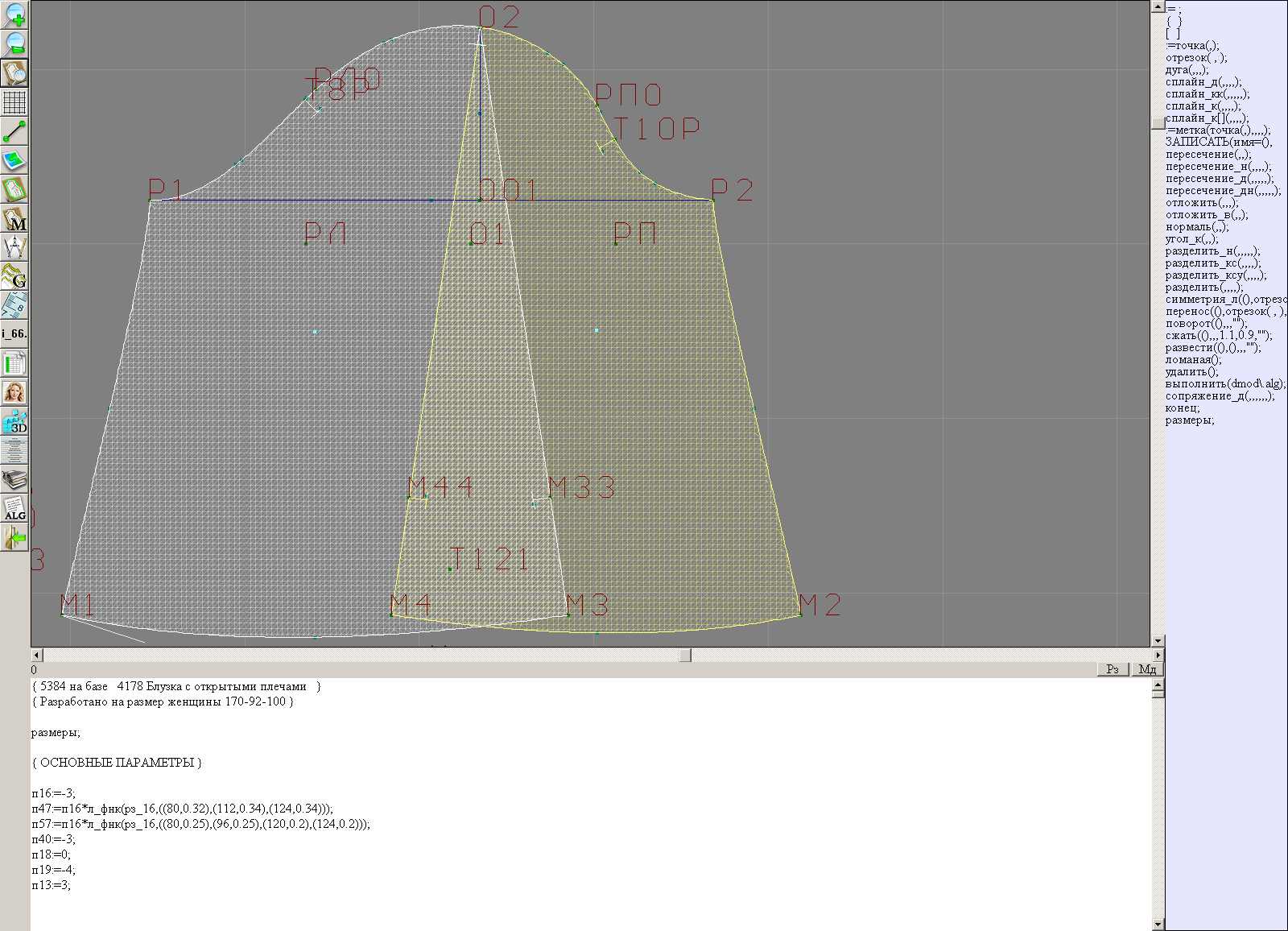The width and height of the screenshot is (1288, 931).
Task: Click the woman portrait icon
Action: click(x=14, y=393)
